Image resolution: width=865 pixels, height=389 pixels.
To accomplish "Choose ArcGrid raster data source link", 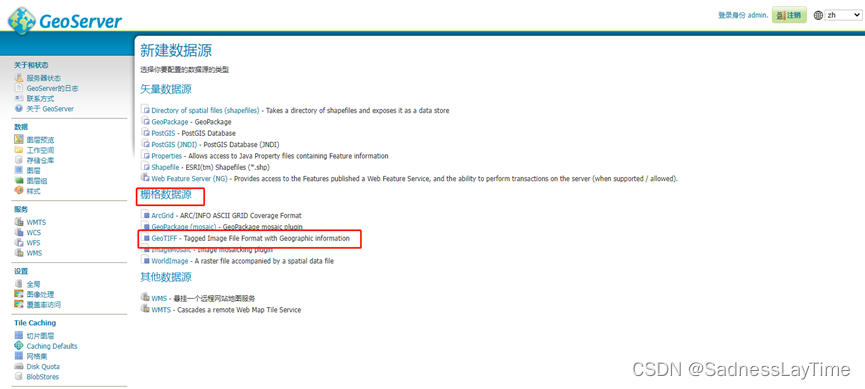I will click(x=162, y=215).
